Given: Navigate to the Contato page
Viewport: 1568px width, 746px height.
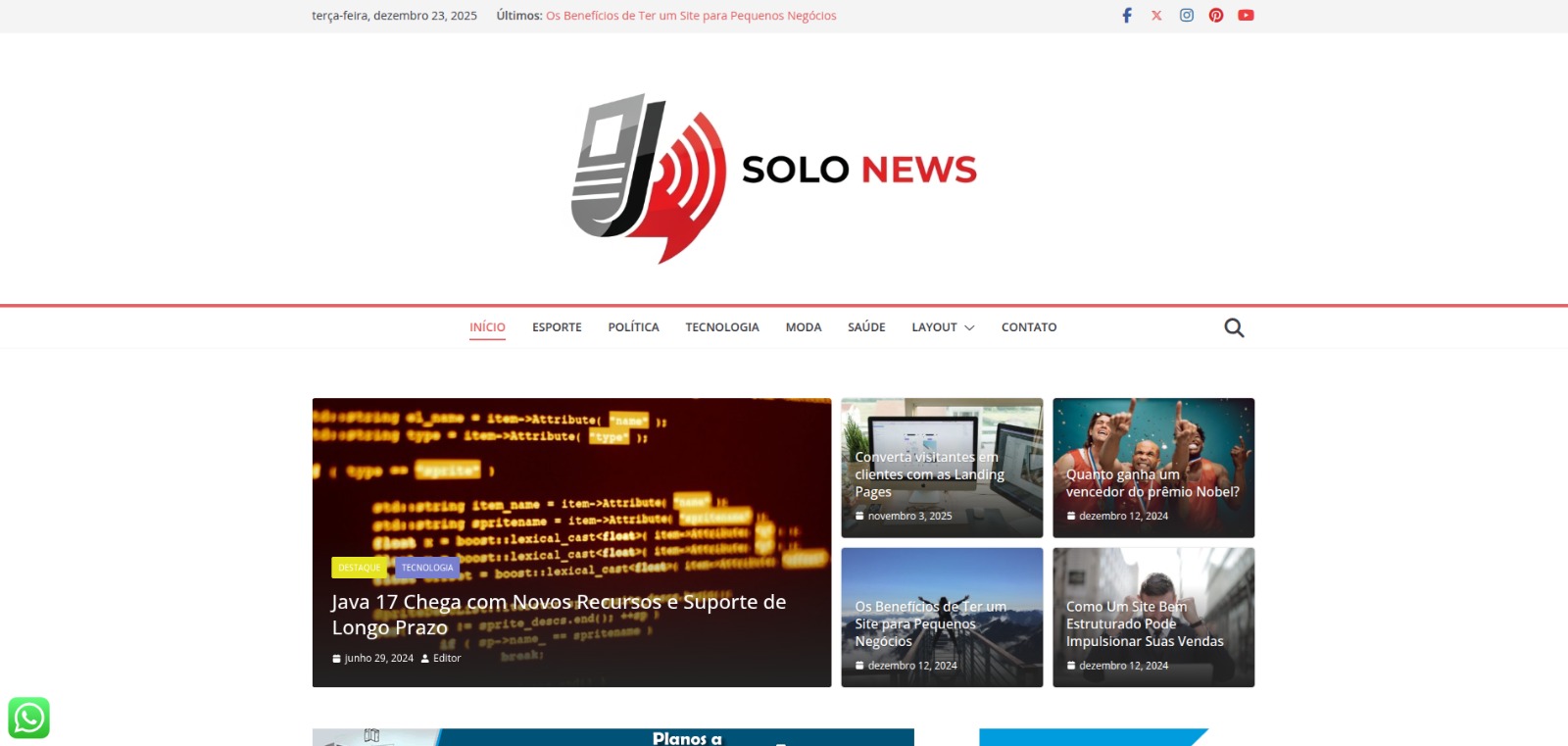Looking at the screenshot, I should (x=1029, y=327).
